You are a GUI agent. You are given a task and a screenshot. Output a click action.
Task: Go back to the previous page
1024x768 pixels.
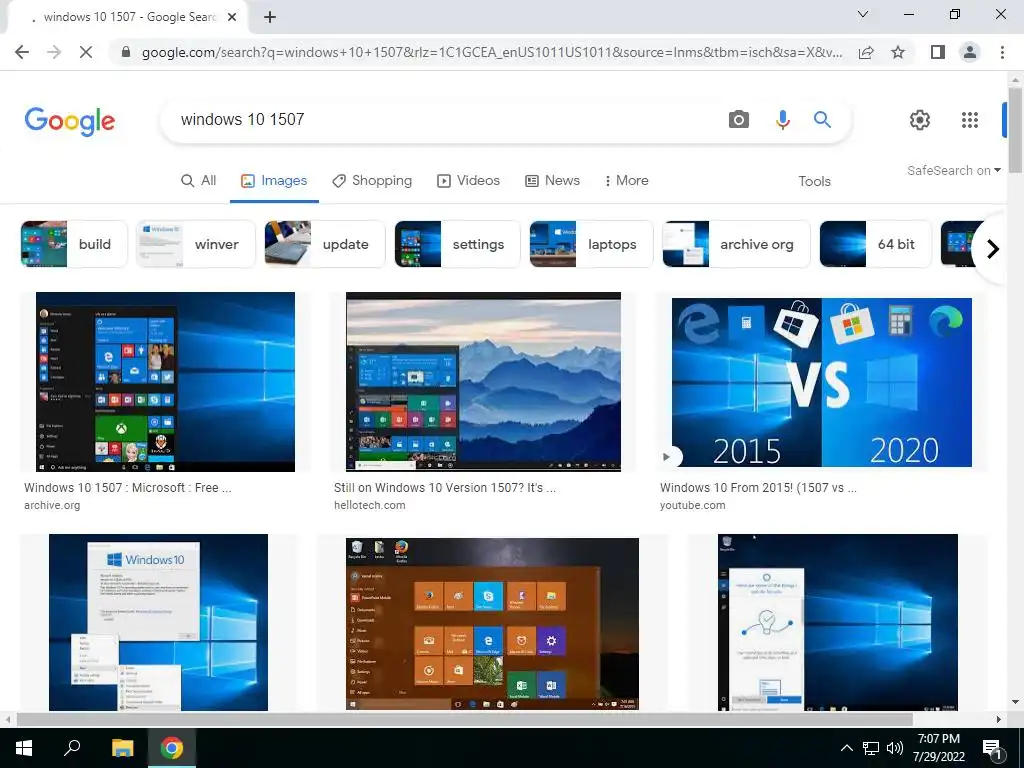[22, 52]
